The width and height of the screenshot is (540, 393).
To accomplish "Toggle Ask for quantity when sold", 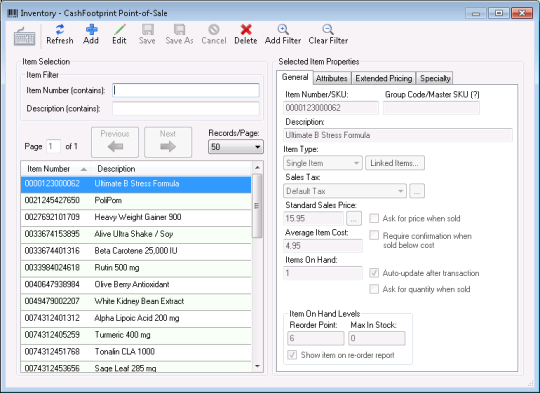I will click(x=374, y=289).
